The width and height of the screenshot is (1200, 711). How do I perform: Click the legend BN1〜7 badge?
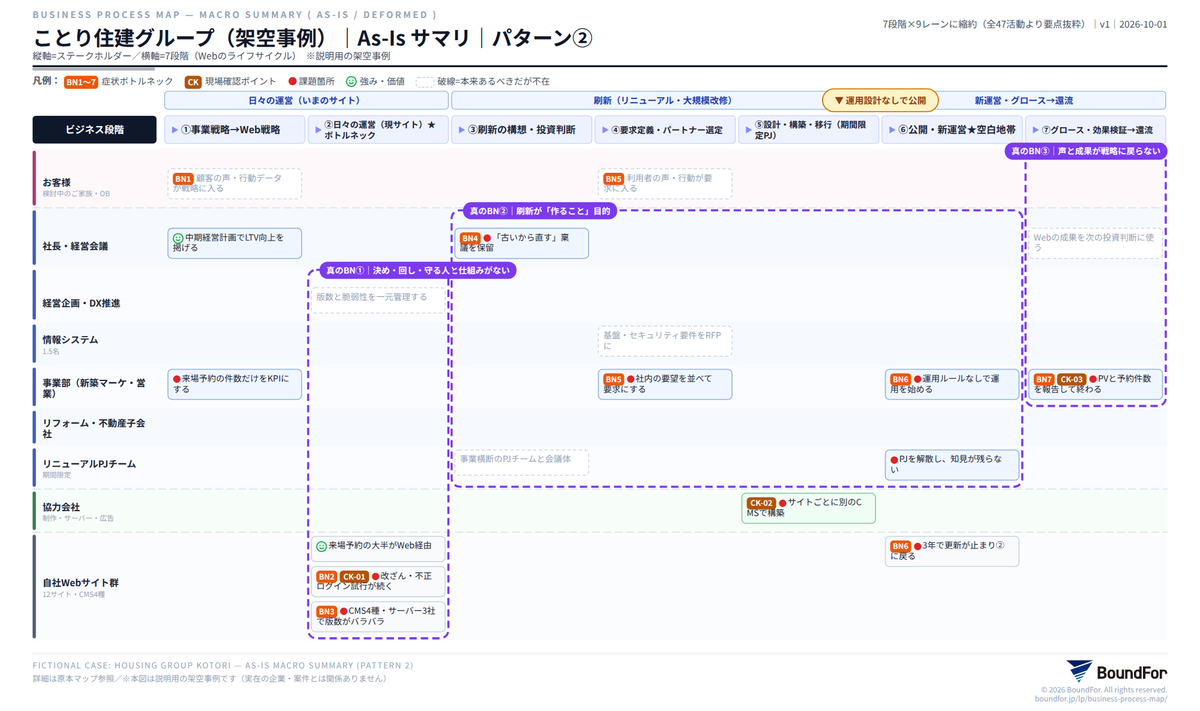pyautogui.click(x=81, y=82)
